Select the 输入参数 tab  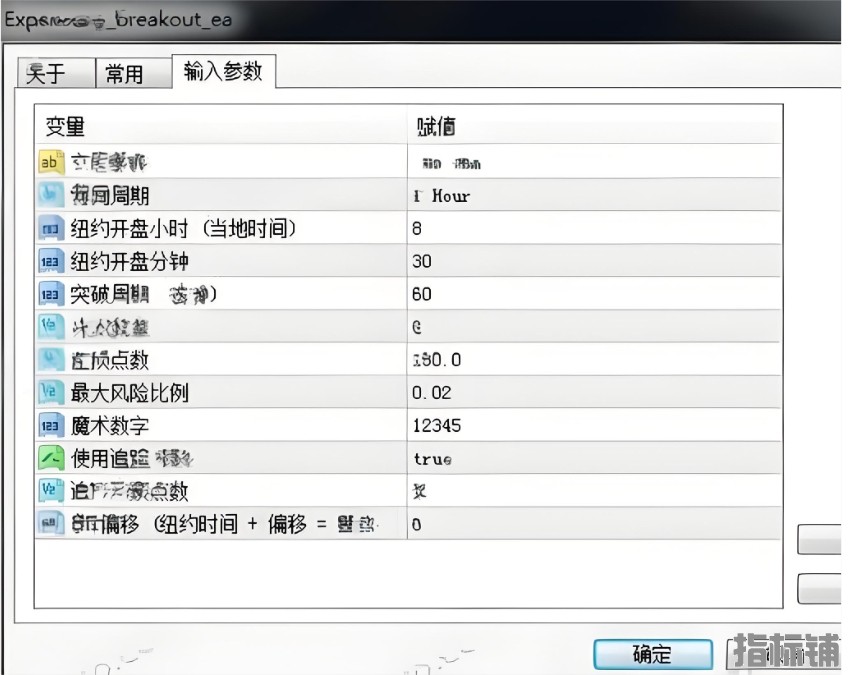[x=223, y=71]
